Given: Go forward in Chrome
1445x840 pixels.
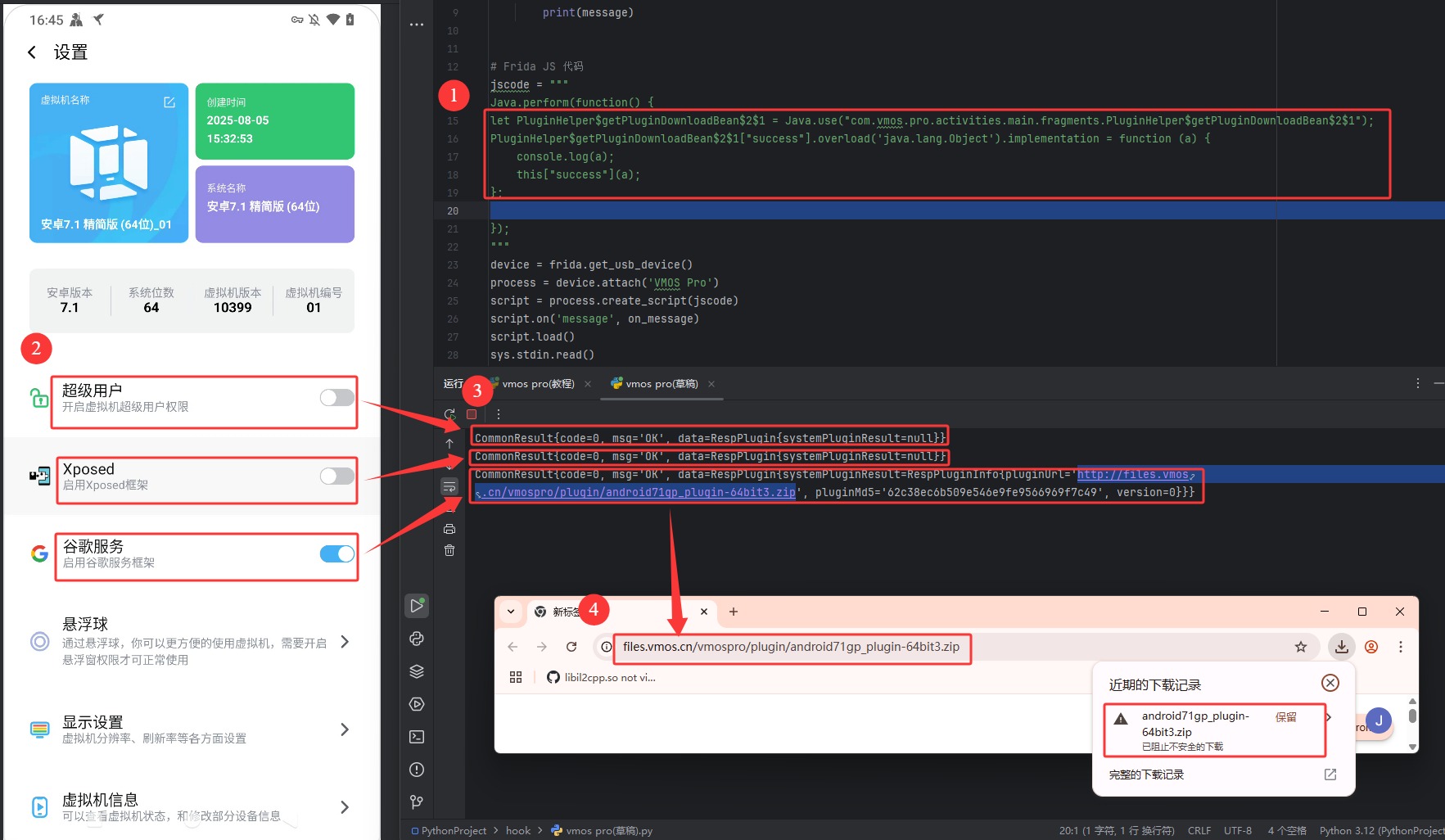Looking at the screenshot, I should tap(542, 647).
